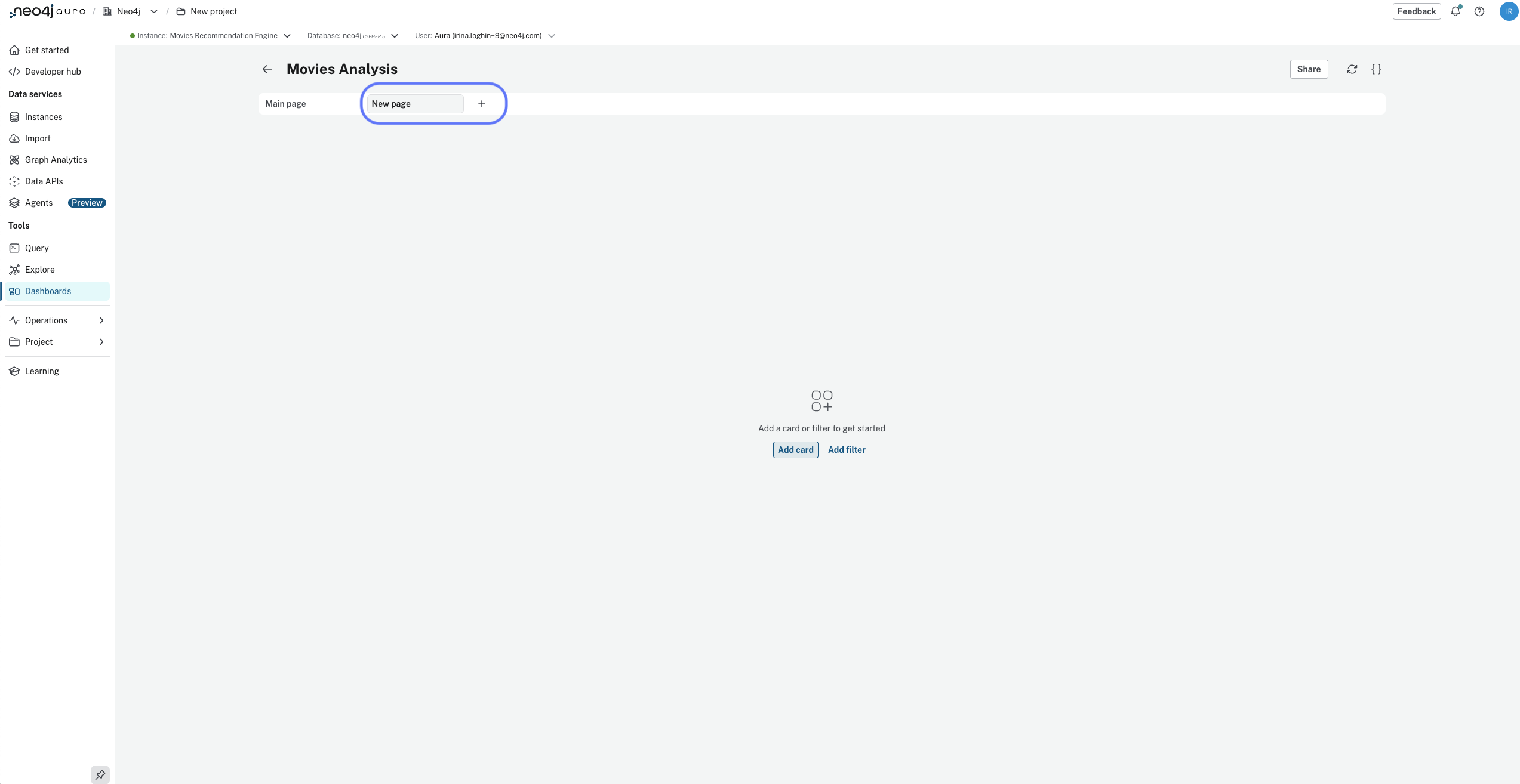Switch to the Main page tab
Viewport: 1520px width, 784px height.
[x=285, y=103]
